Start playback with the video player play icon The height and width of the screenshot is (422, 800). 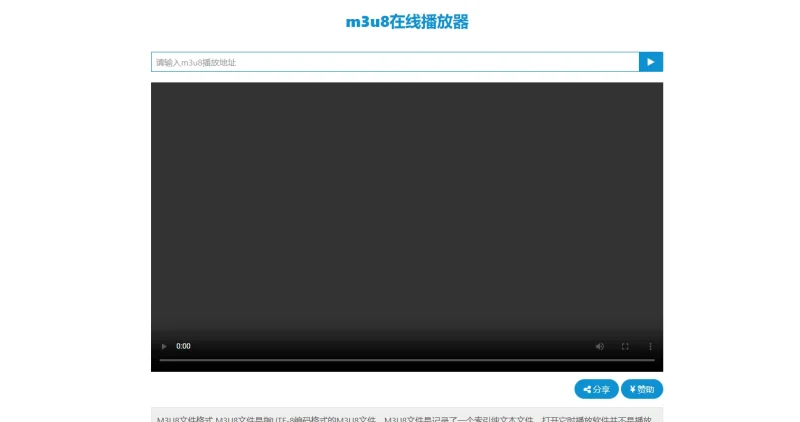pyautogui.click(x=164, y=346)
